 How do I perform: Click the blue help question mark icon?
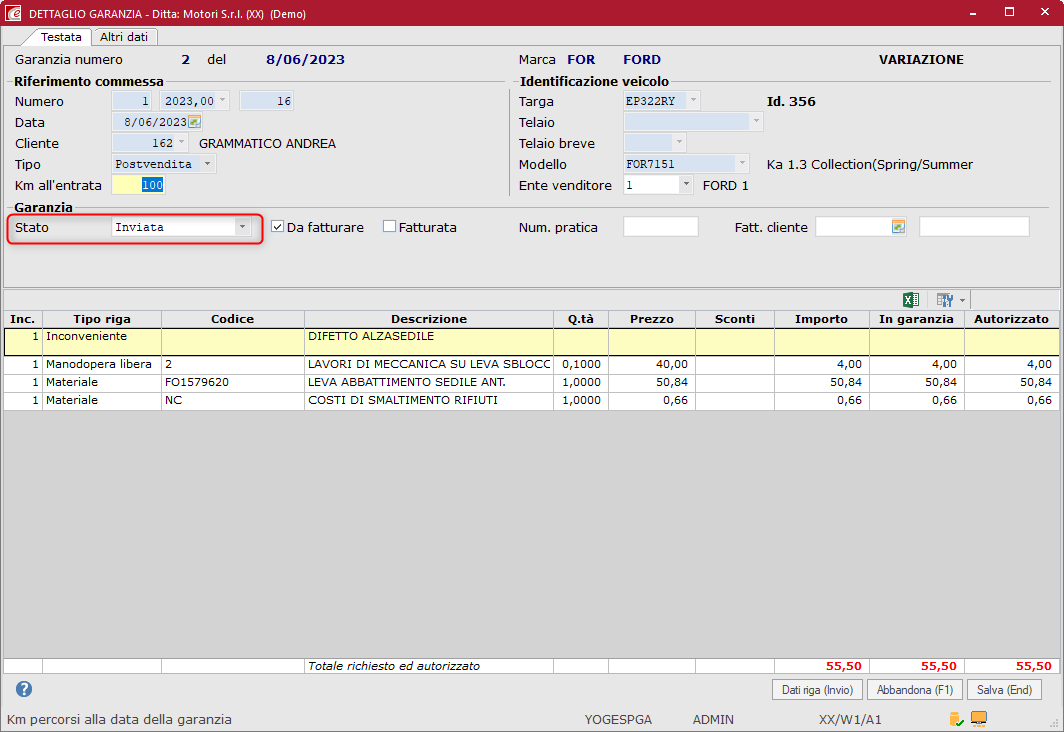(24, 689)
